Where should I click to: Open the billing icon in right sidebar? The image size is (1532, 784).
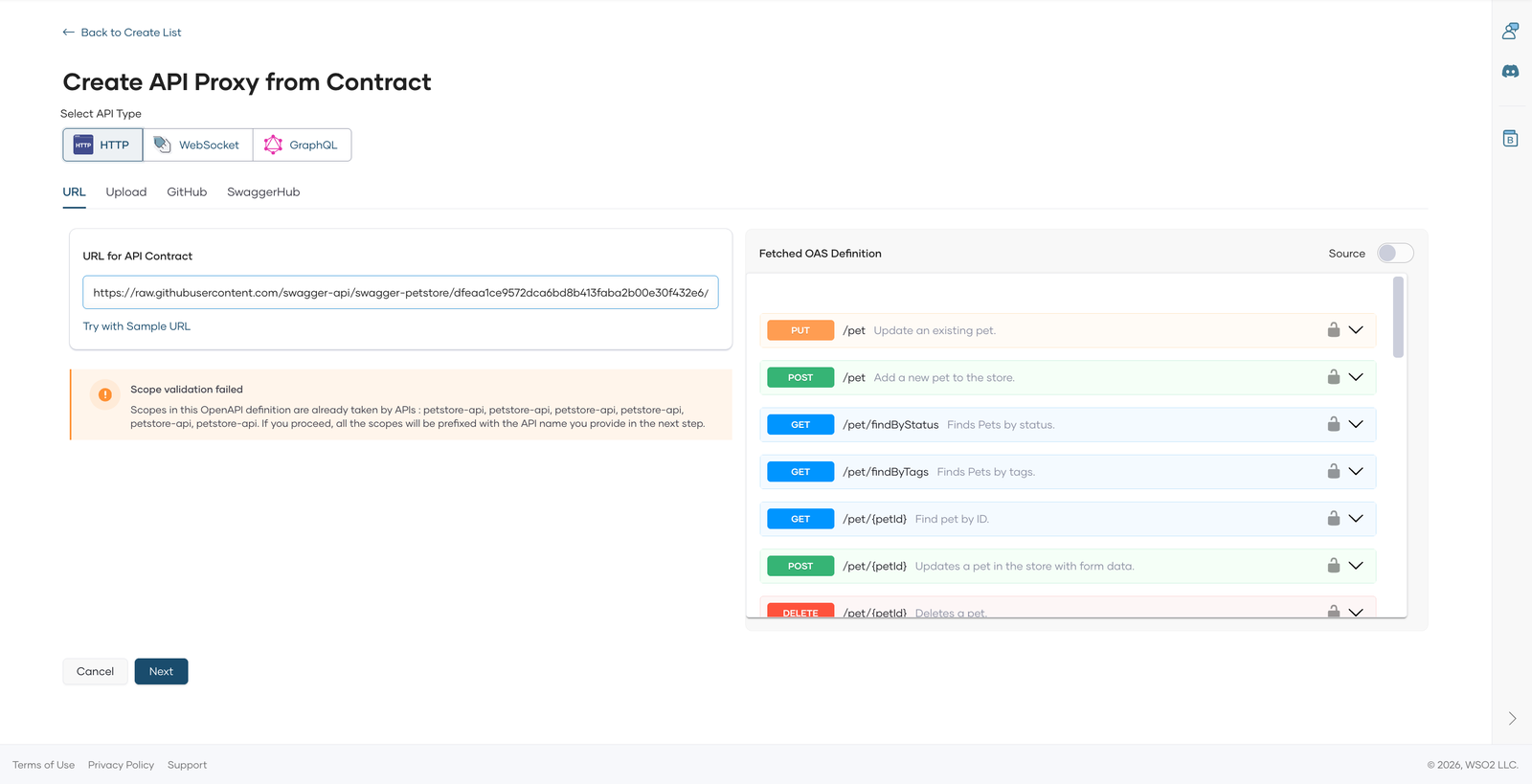pyautogui.click(x=1510, y=139)
